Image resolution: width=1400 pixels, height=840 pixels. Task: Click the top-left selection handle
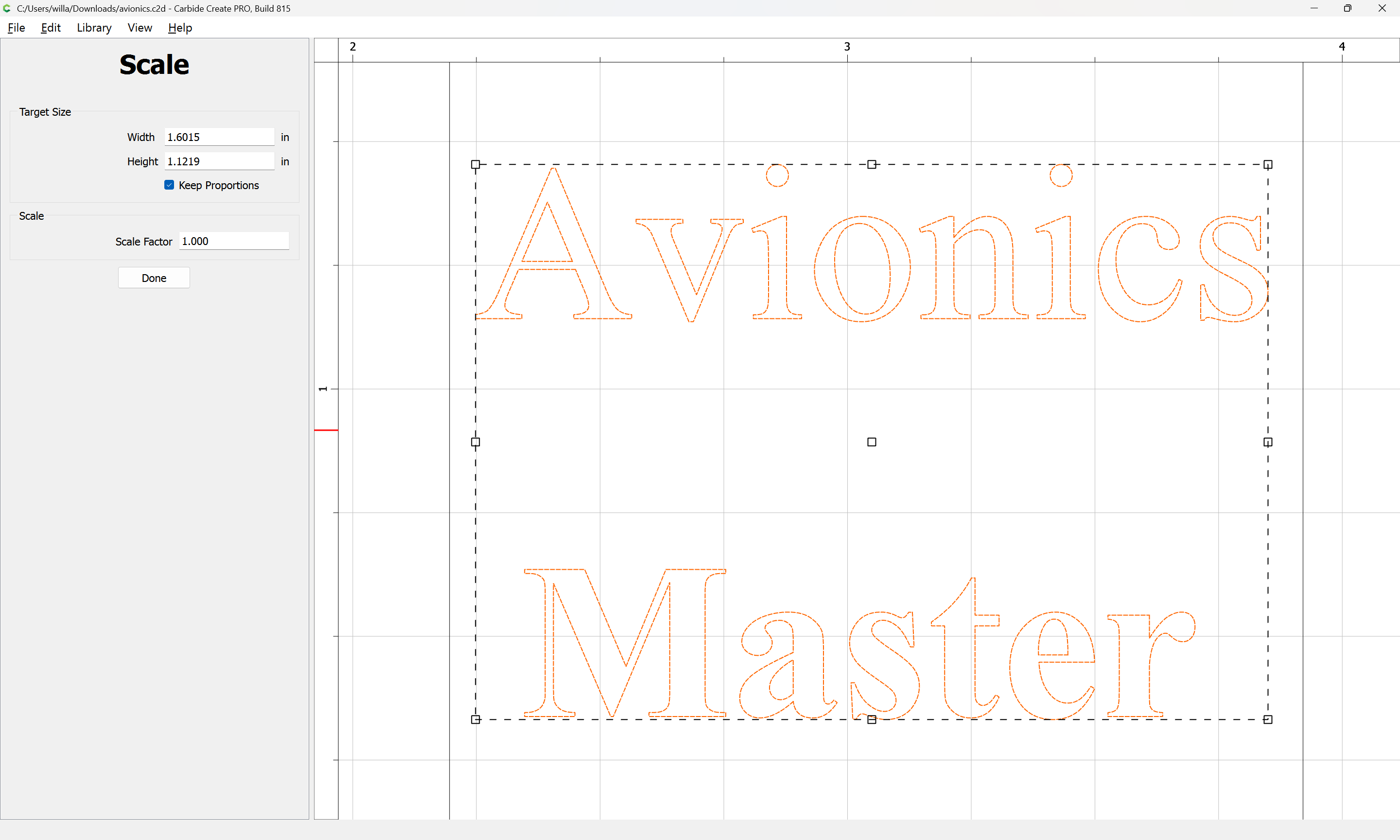(x=475, y=165)
